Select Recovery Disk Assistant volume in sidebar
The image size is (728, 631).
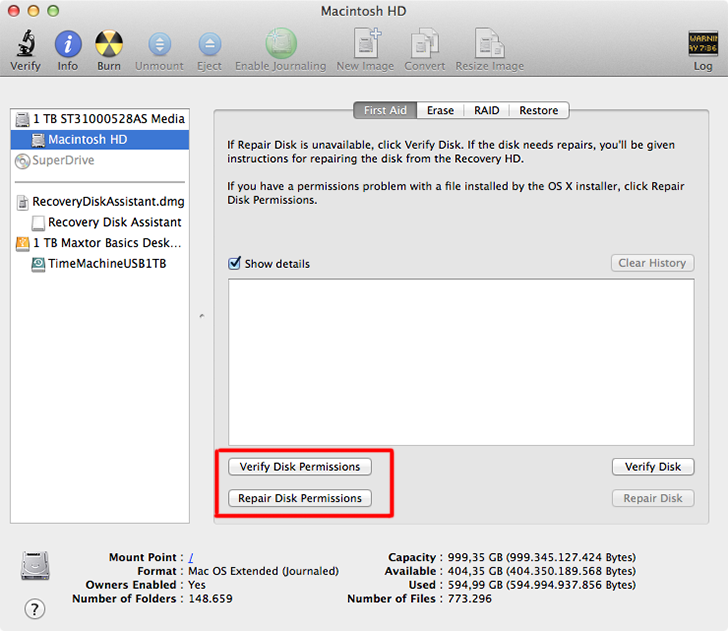pos(100,222)
